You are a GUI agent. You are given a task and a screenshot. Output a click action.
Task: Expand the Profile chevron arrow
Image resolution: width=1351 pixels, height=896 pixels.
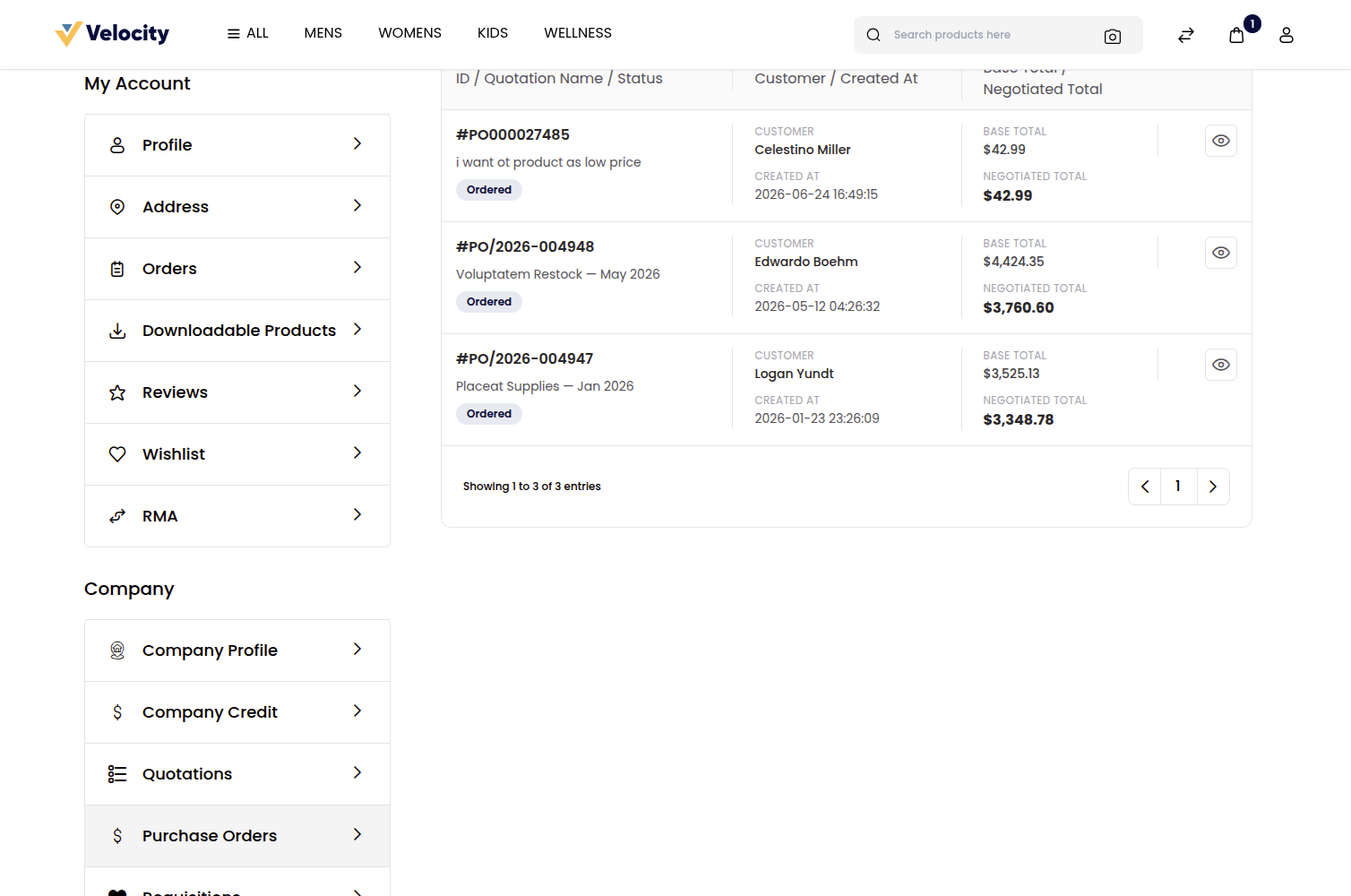click(357, 144)
